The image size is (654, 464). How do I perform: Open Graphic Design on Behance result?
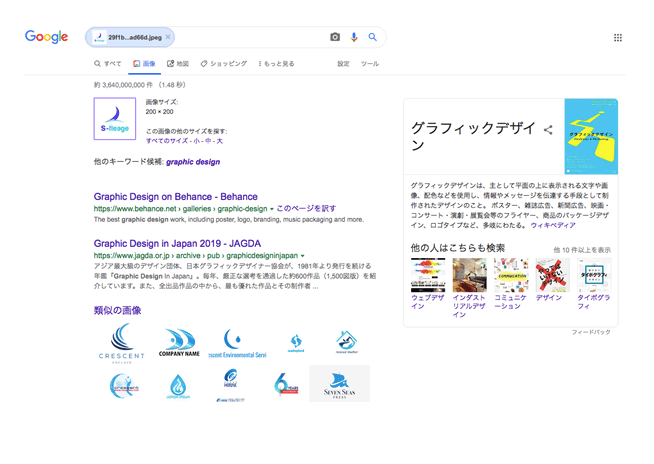(176, 197)
